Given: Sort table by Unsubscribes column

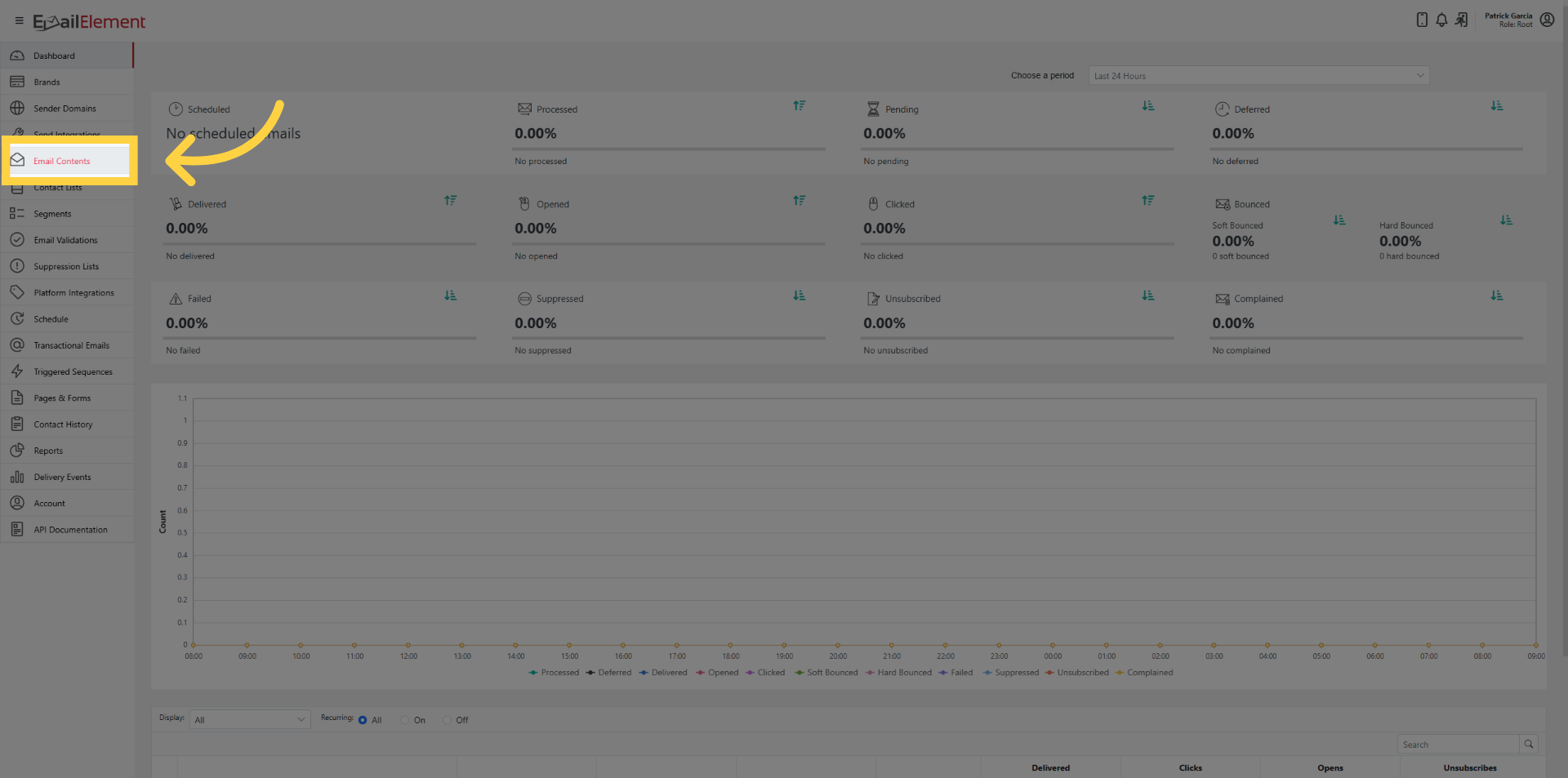Looking at the screenshot, I should pos(1469,767).
